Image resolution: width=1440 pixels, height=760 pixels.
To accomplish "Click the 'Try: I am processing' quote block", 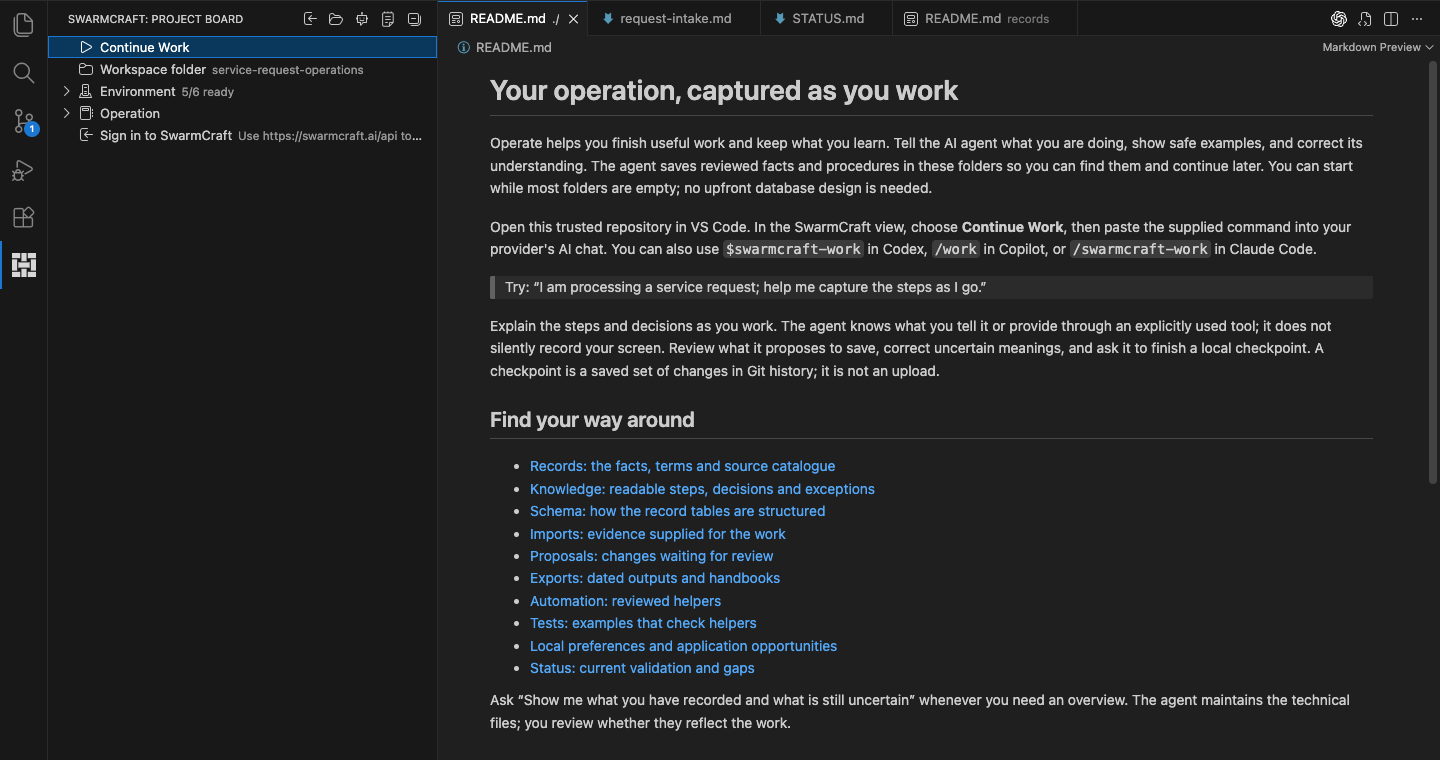I will pos(931,287).
